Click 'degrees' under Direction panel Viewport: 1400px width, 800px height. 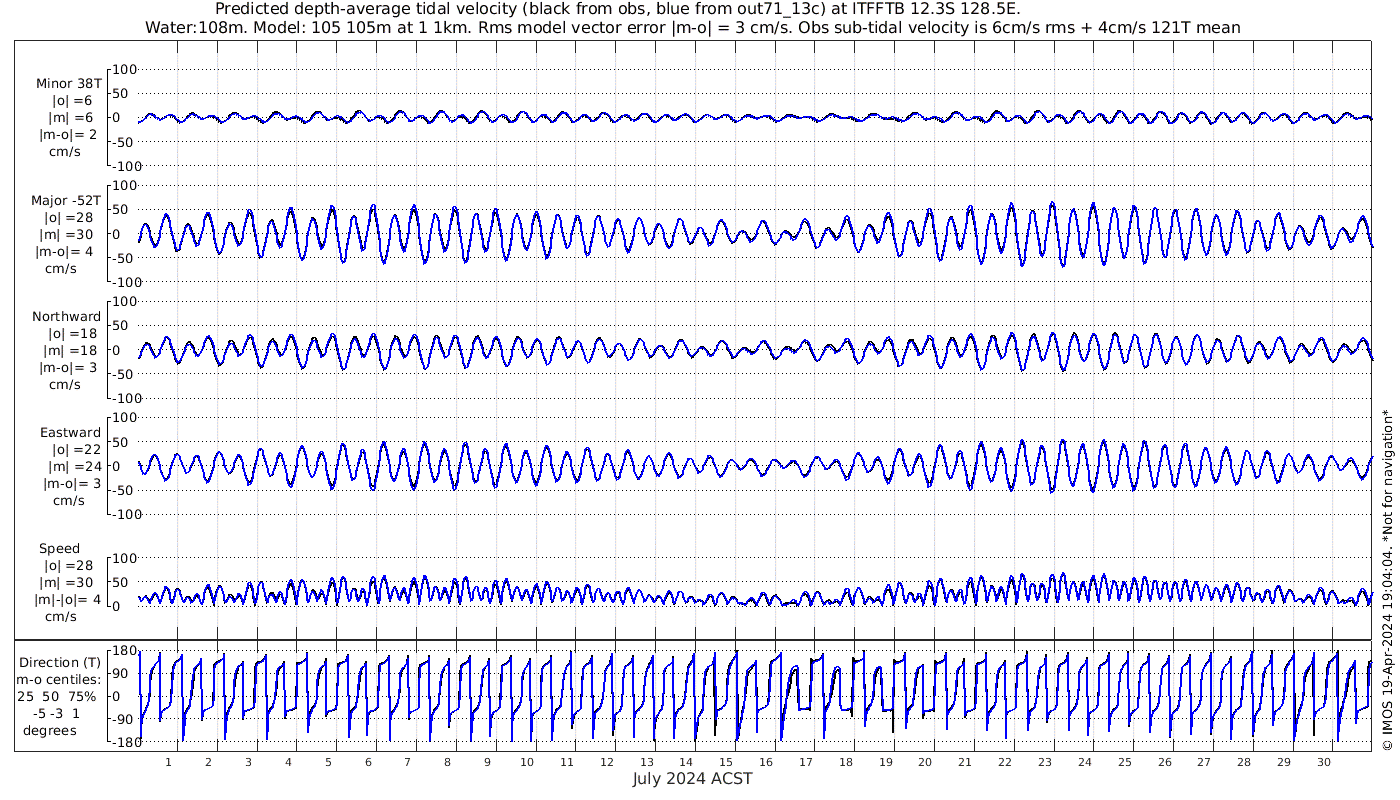pos(50,731)
